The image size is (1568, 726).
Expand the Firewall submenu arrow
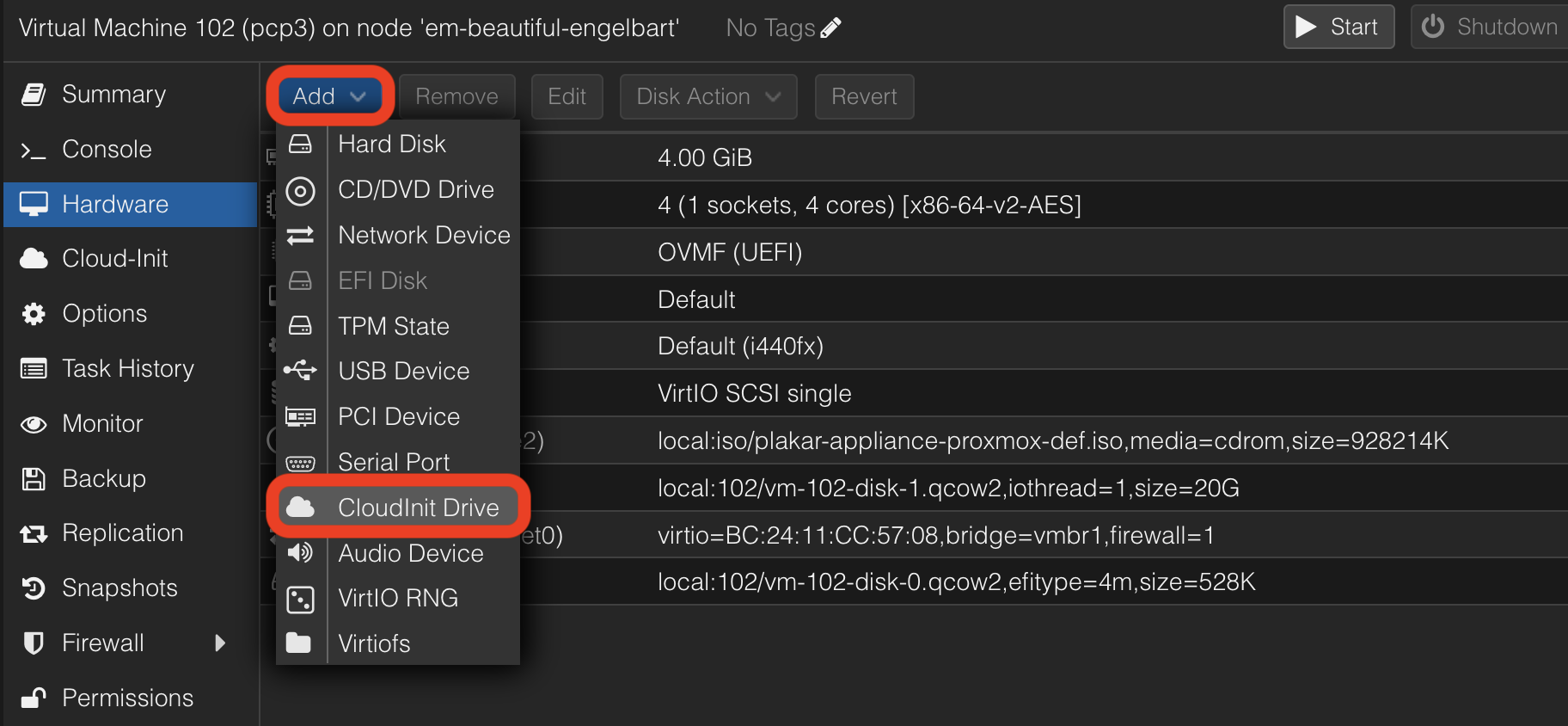coord(220,643)
